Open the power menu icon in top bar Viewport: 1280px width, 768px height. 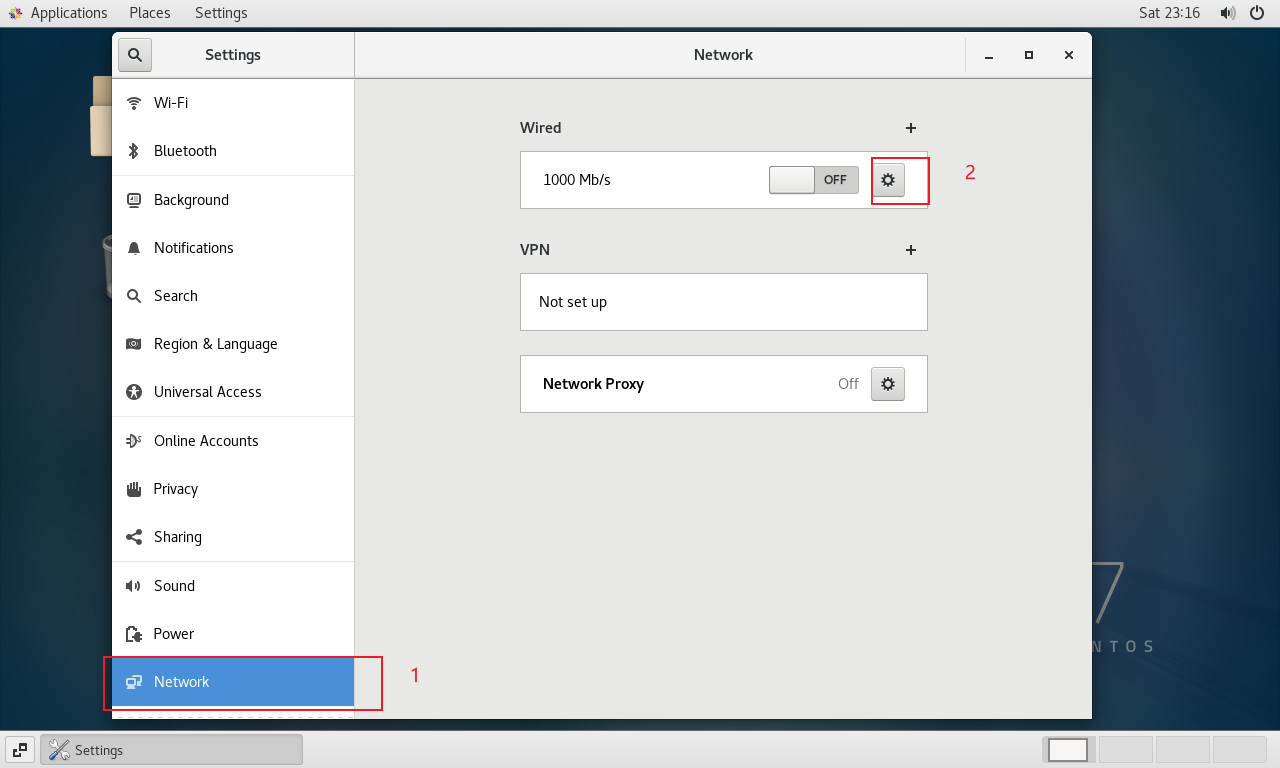[1257, 13]
